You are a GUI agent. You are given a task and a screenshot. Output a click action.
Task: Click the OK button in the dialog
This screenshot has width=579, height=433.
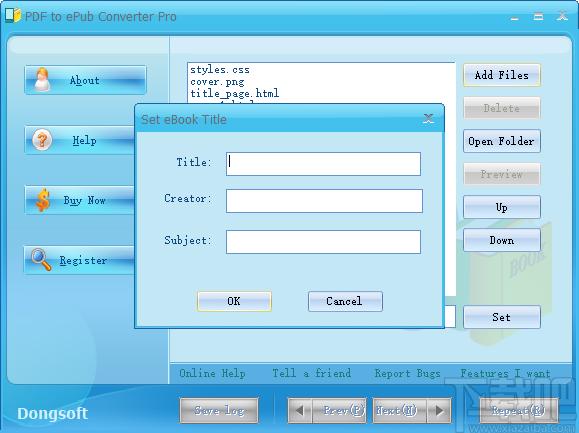(x=234, y=301)
